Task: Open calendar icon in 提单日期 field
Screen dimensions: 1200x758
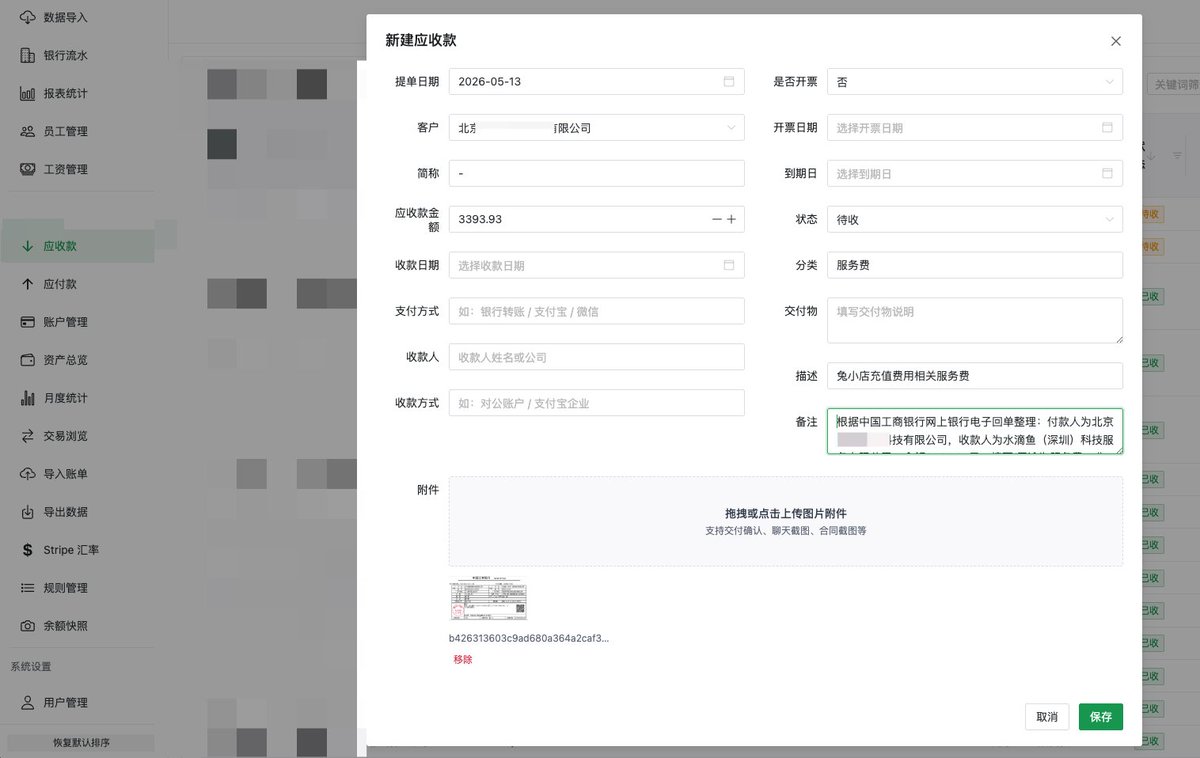Action: point(729,82)
